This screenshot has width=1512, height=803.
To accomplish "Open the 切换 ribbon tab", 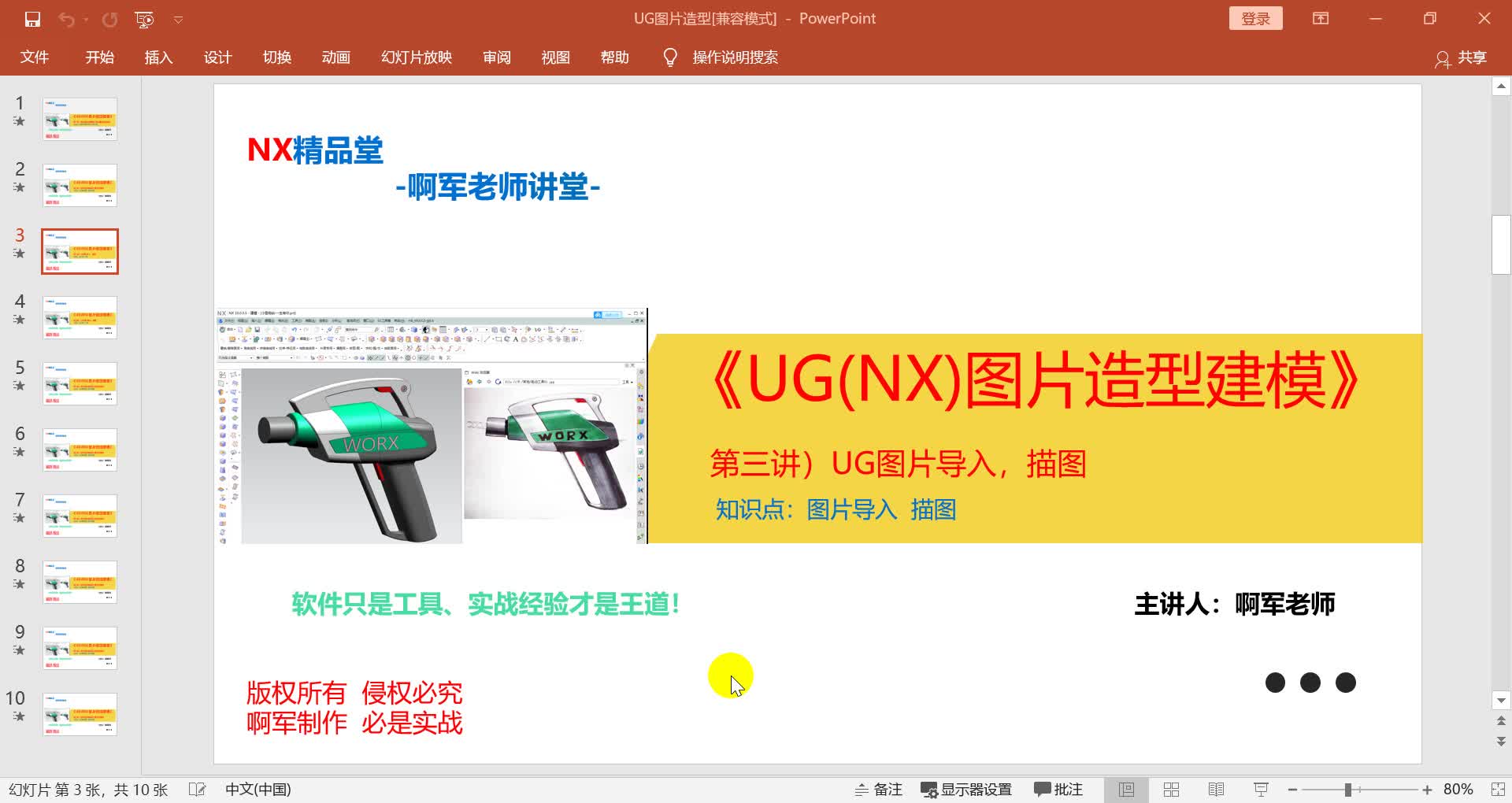I will point(277,57).
